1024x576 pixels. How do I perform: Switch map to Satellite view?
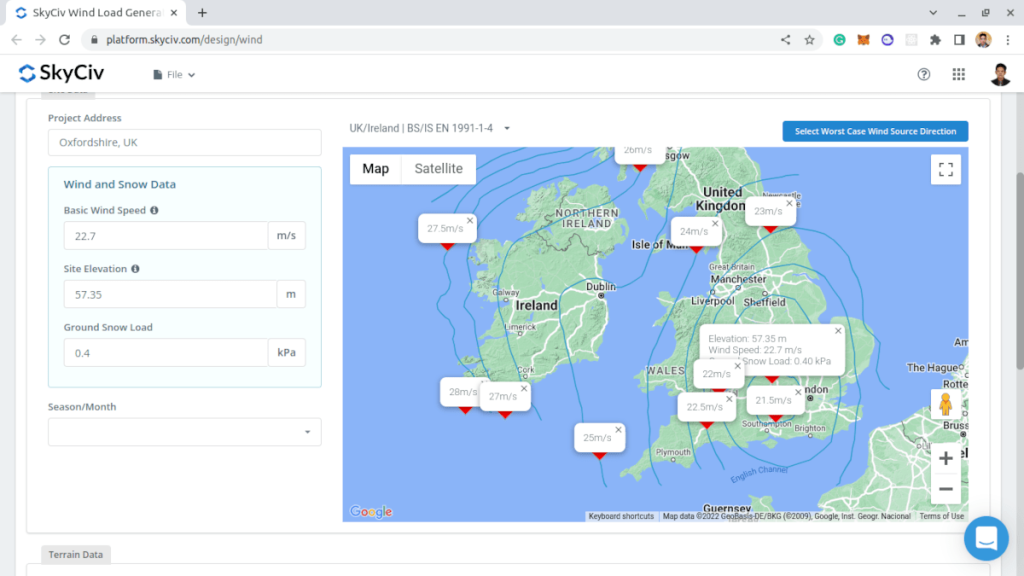[x=438, y=169]
